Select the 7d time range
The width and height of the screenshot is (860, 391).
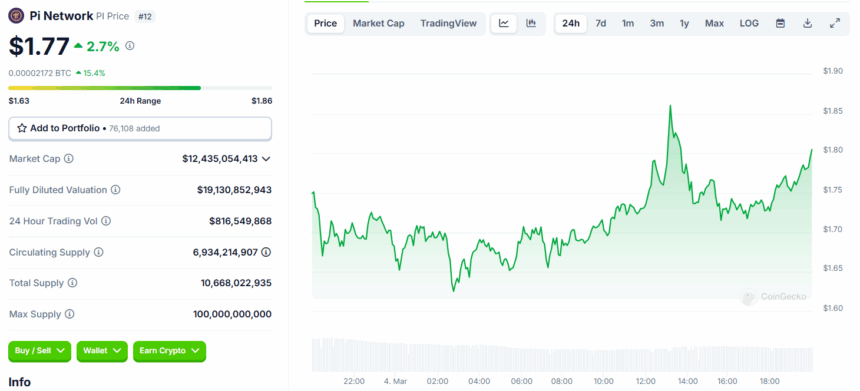(x=601, y=24)
